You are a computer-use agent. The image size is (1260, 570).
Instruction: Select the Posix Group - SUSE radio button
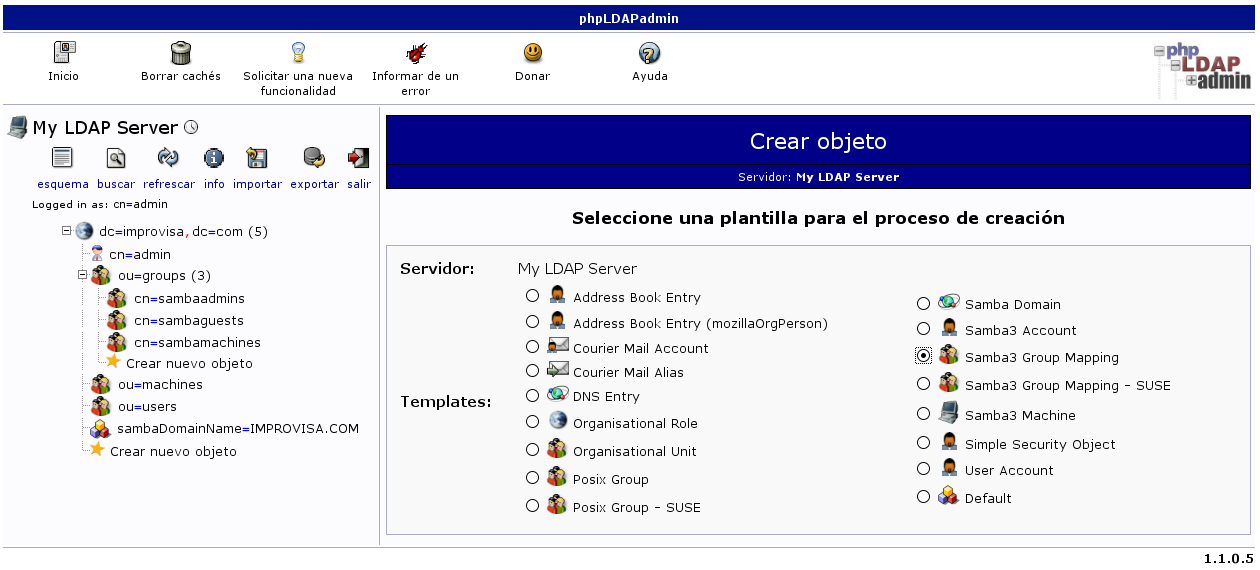532,505
